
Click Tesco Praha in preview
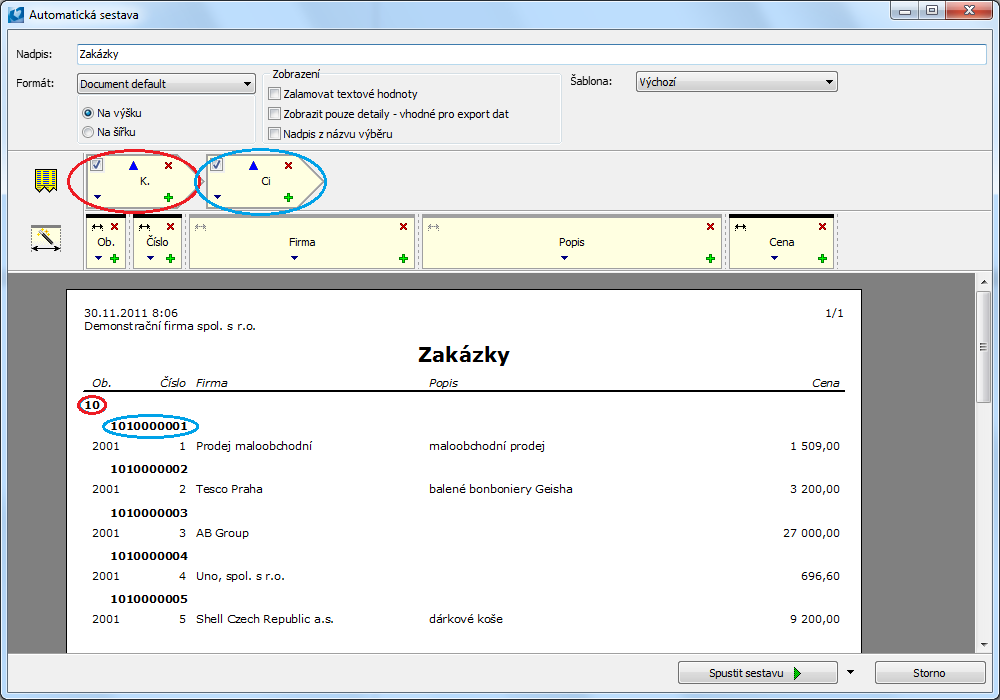pos(229,489)
